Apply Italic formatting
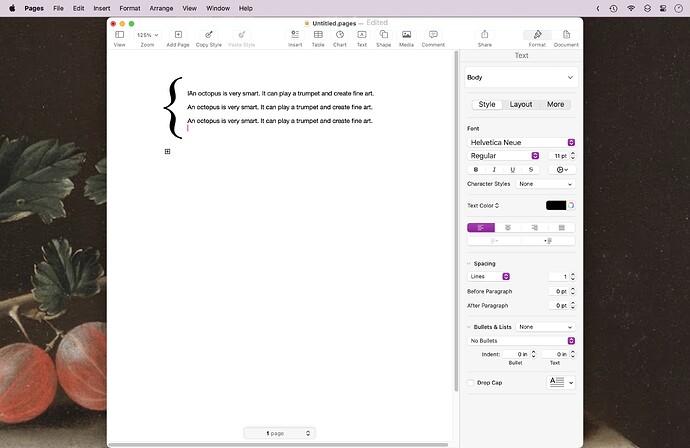 pos(494,169)
